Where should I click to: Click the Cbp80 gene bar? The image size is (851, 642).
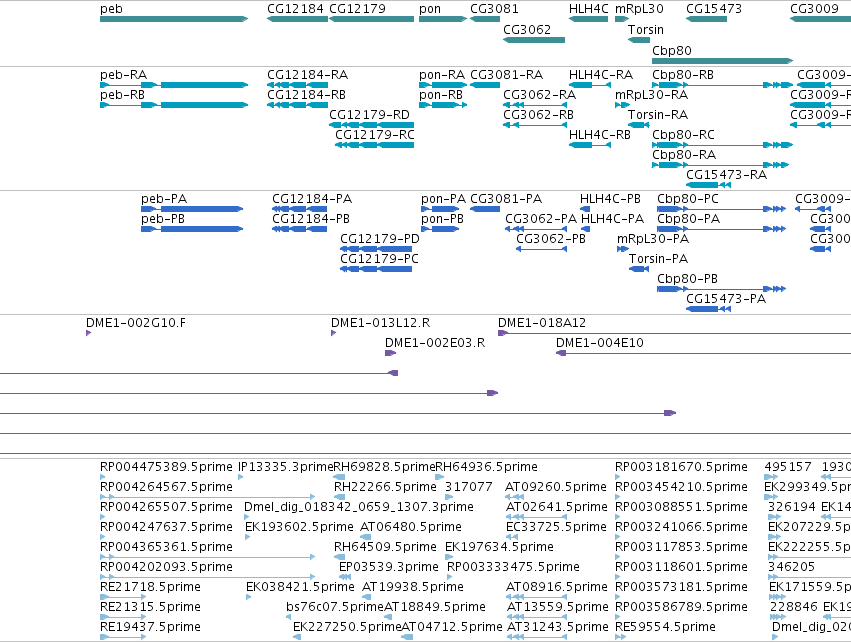pos(722,61)
